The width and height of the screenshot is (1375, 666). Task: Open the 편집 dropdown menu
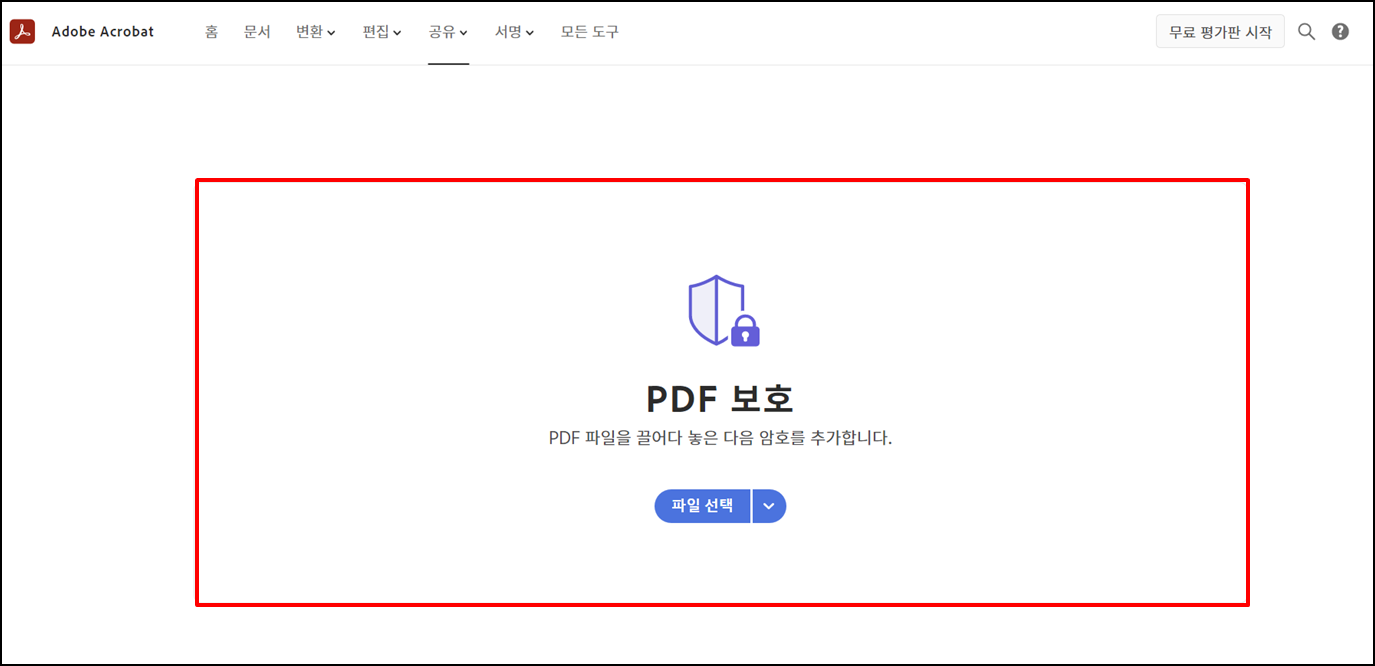coord(381,31)
